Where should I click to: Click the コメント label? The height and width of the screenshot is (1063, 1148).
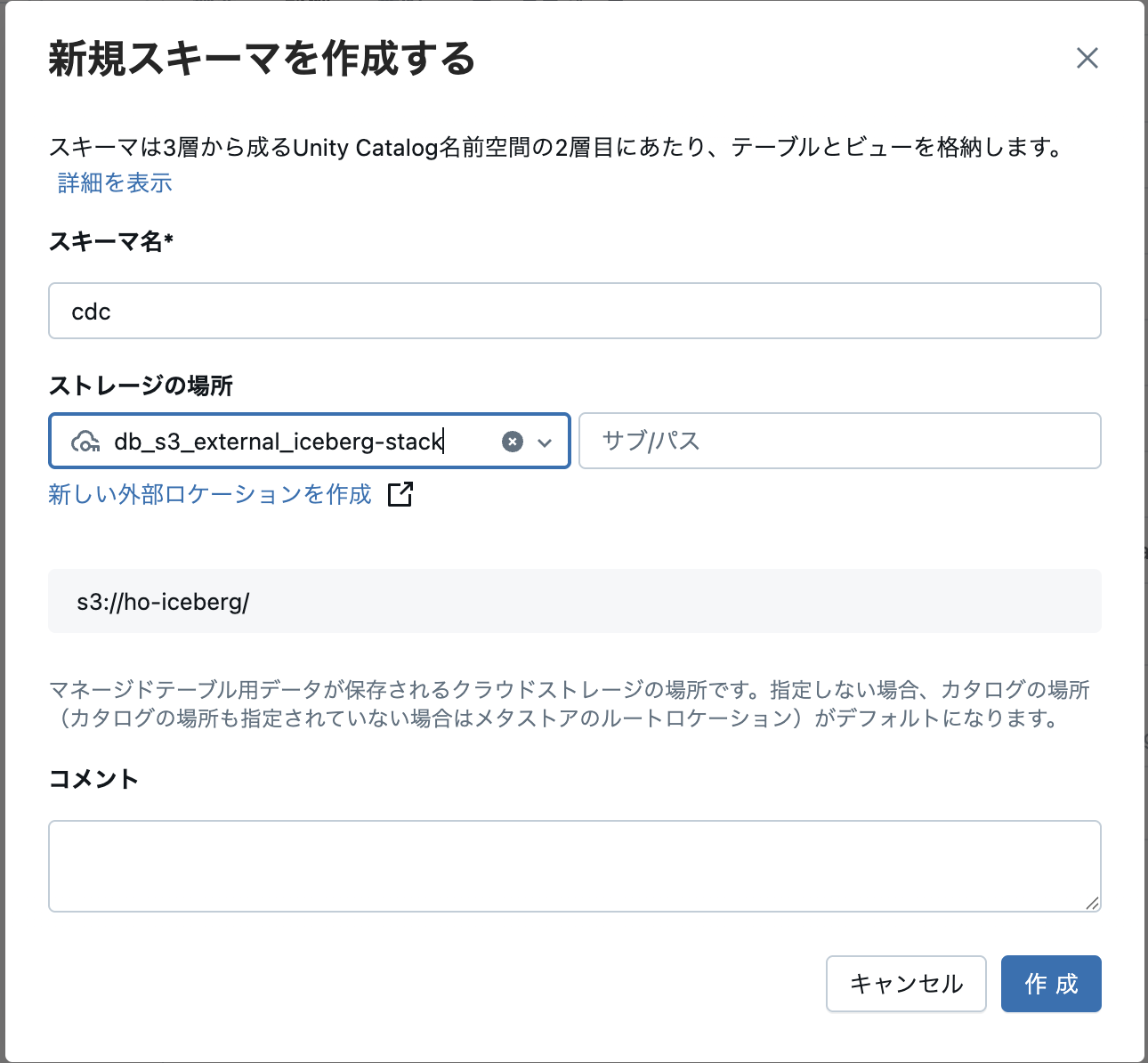[93, 779]
